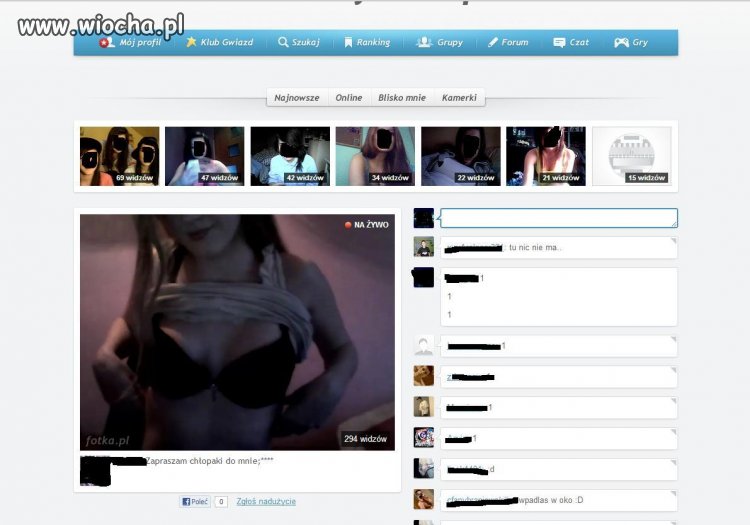Click the '294 widzów' viewer count
The width and height of the screenshot is (750, 525).
(x=365, y=438)
